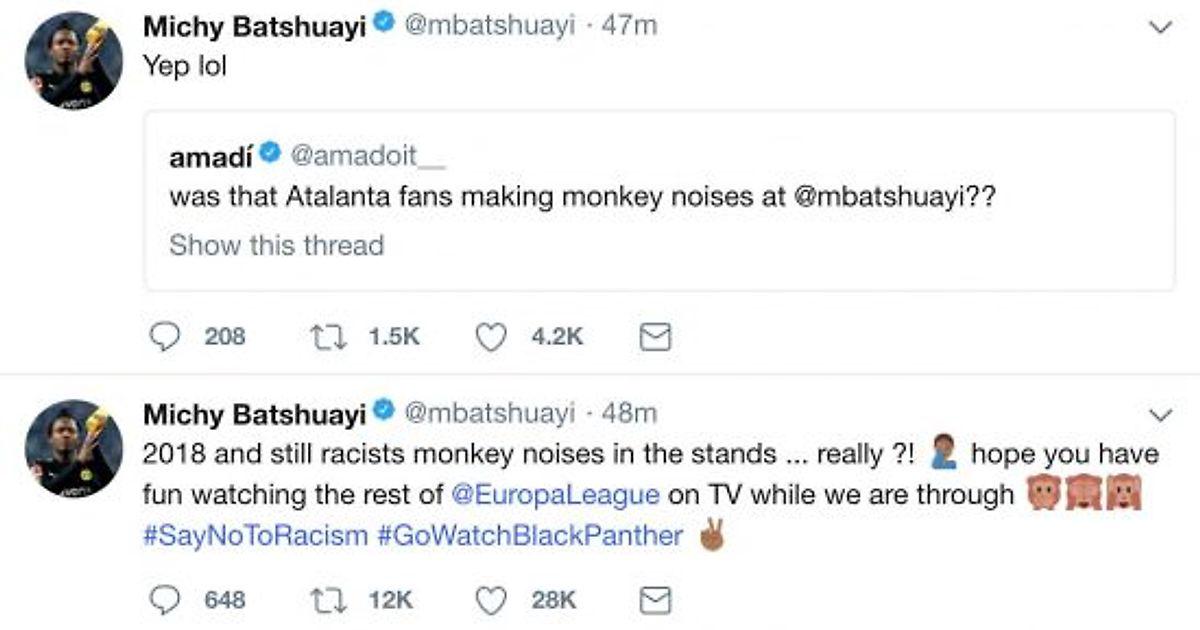The image size is (1200, 630).
Task: Show this thread in quoted tweet
Action: (276, 245)
